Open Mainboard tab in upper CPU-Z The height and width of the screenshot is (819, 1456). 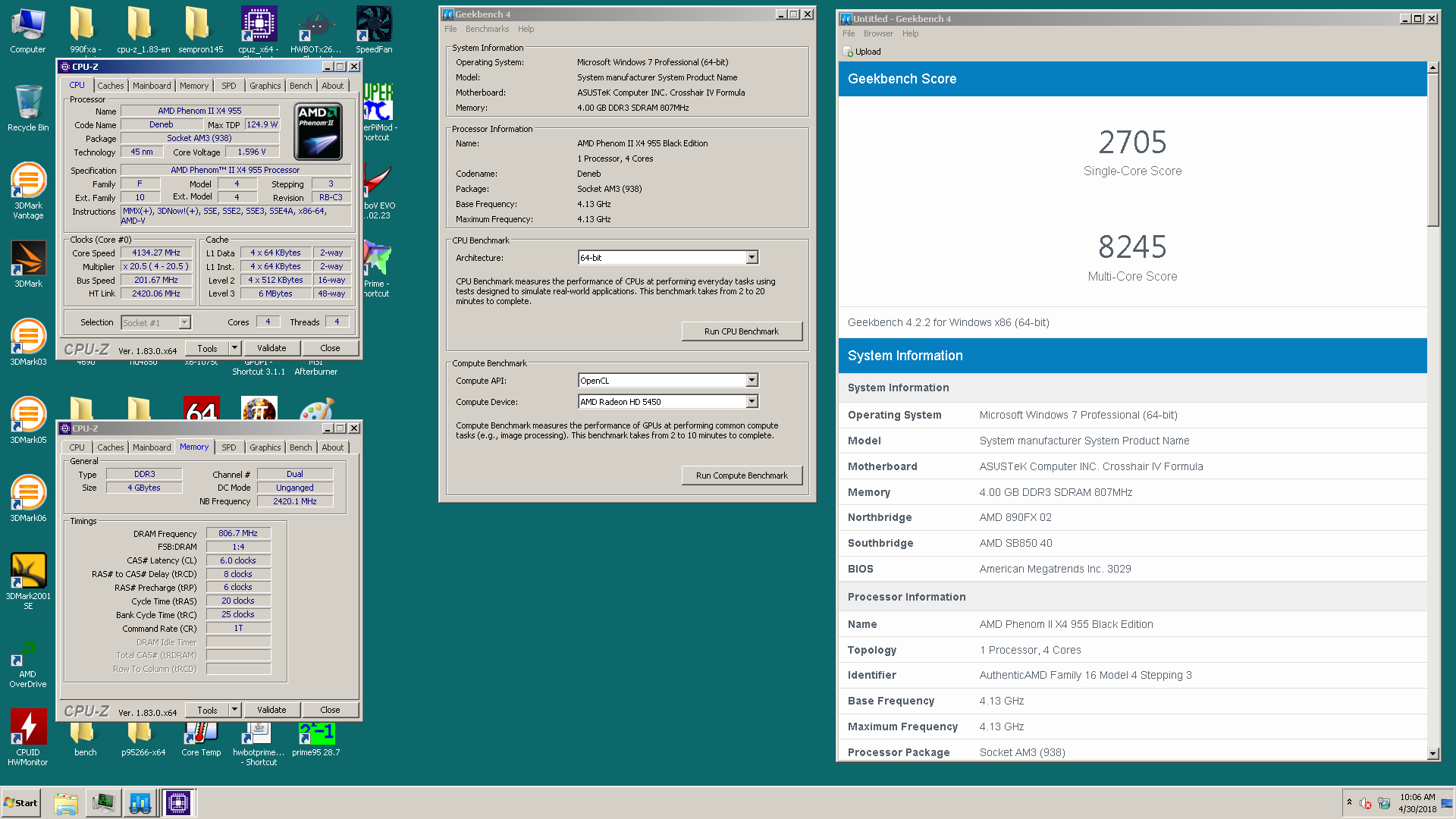pos(152,86)
